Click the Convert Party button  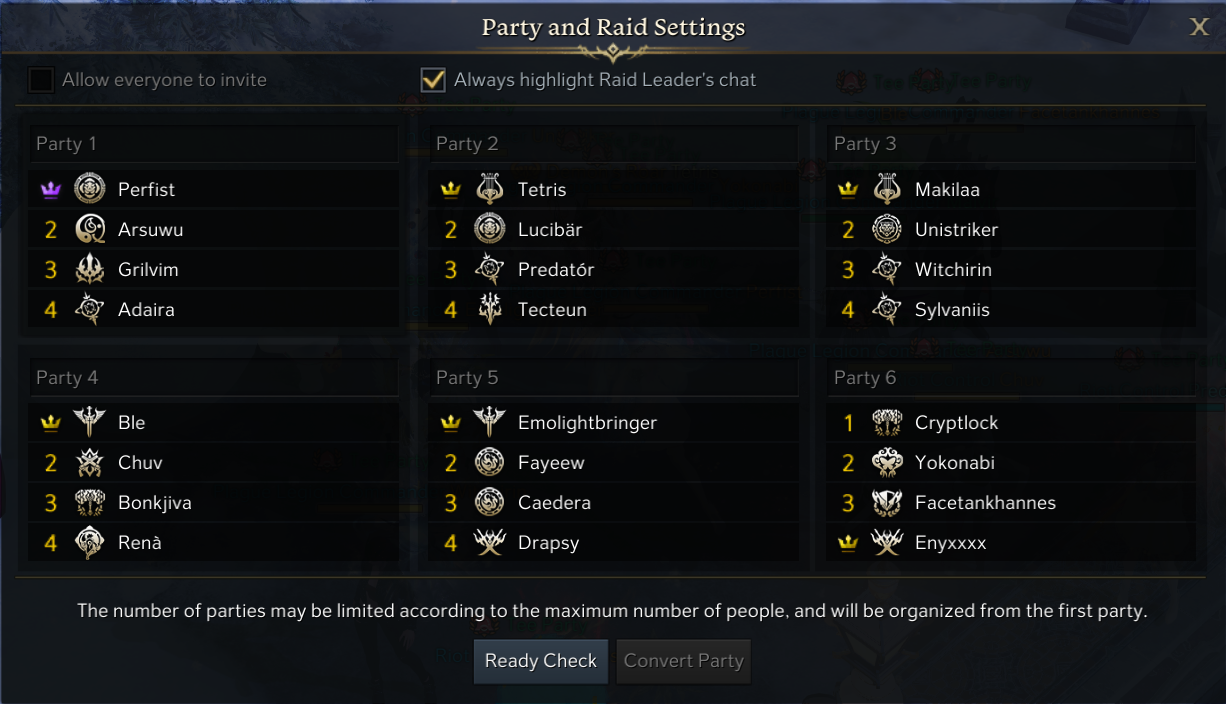(684, 661)
